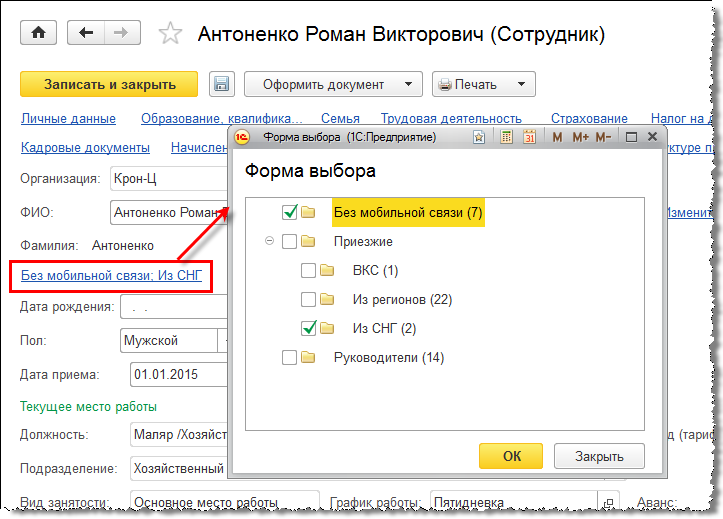This screenshot has height=519, width=723.
Task: Check the 'Из регионов (22)' checkbox
Action: [308, 299]
